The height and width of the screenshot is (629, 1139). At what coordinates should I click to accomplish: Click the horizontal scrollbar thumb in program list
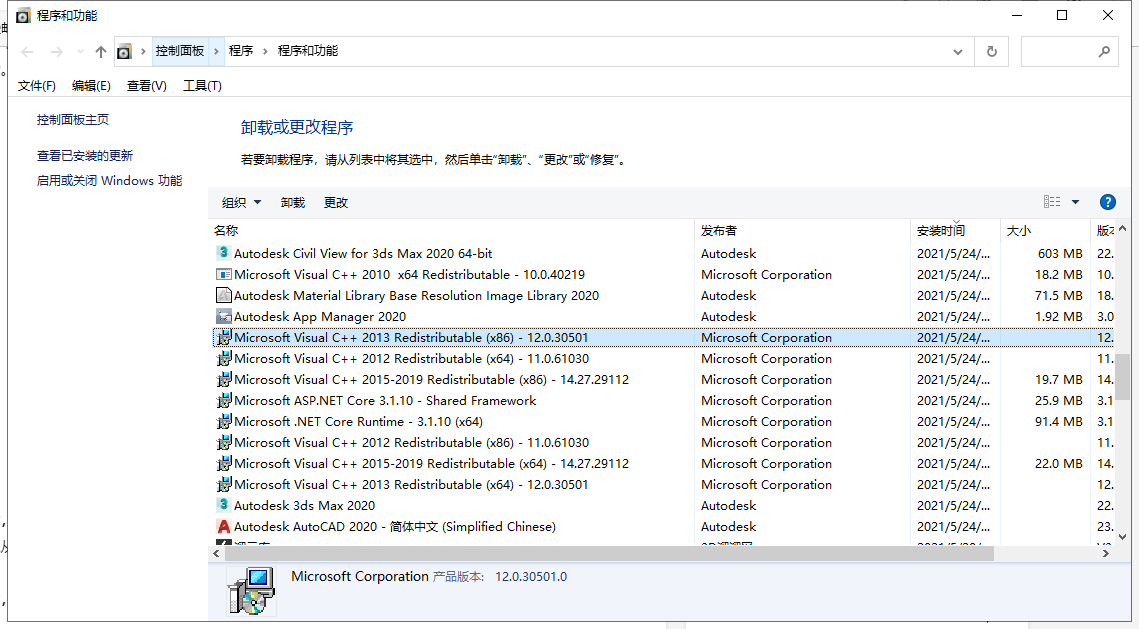tap(609, 553)
